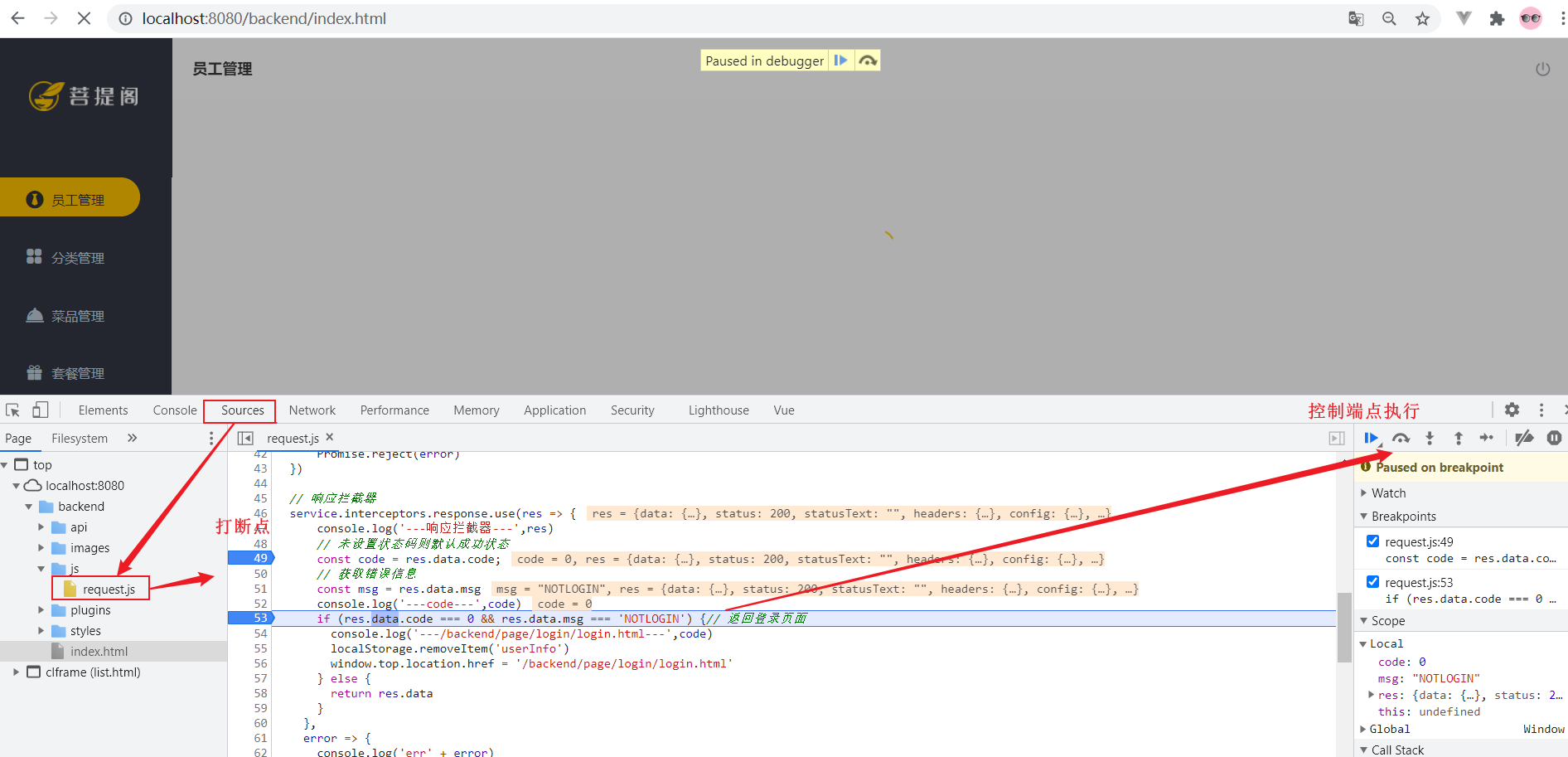Deactivate all breakpoints icon
This screenshot has height=757, width=1568.
point(1524,438)
